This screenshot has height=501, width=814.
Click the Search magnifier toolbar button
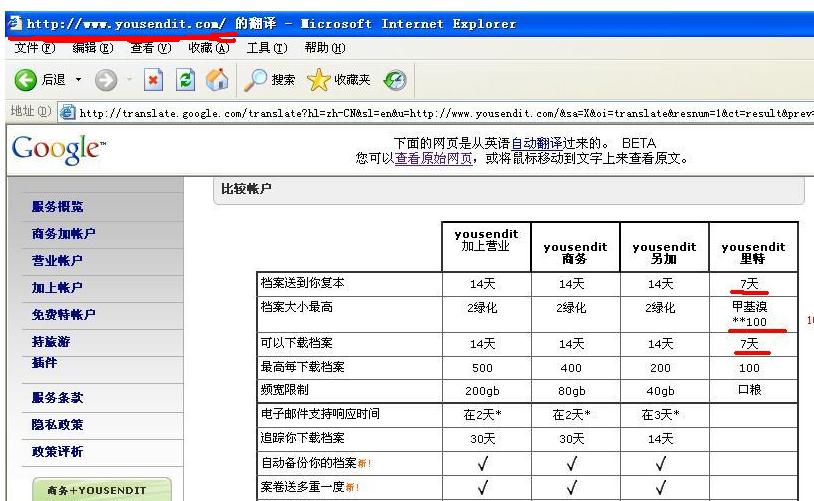tap(269, 80)
